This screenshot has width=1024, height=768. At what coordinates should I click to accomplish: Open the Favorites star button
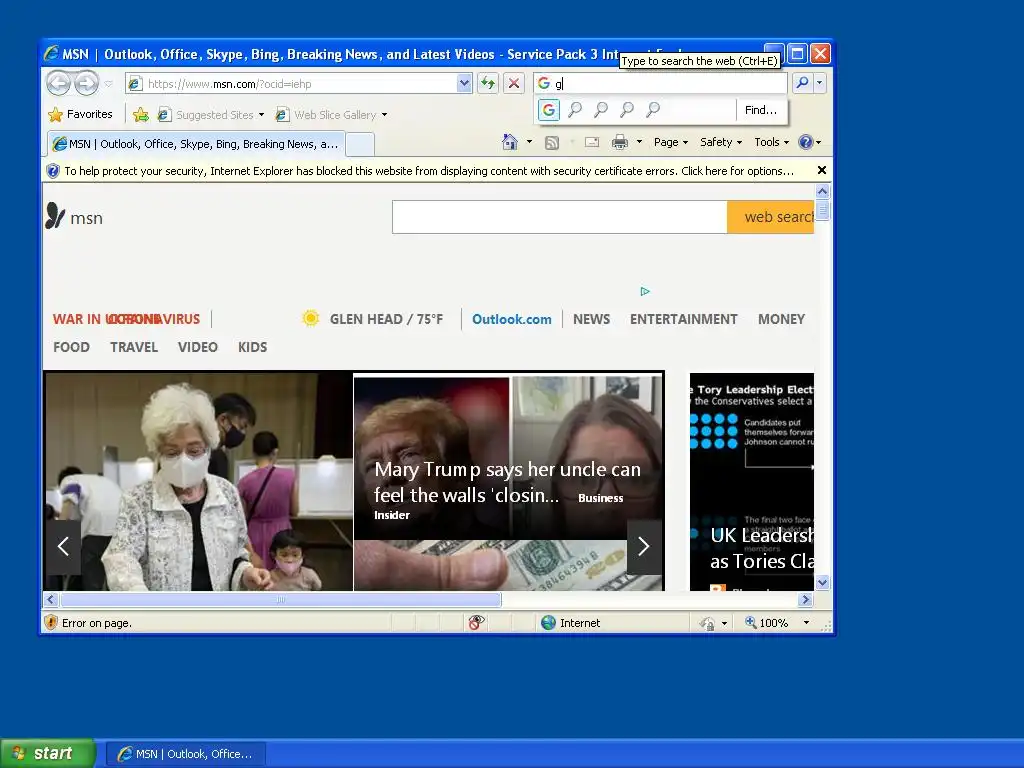tap(80, 114)
